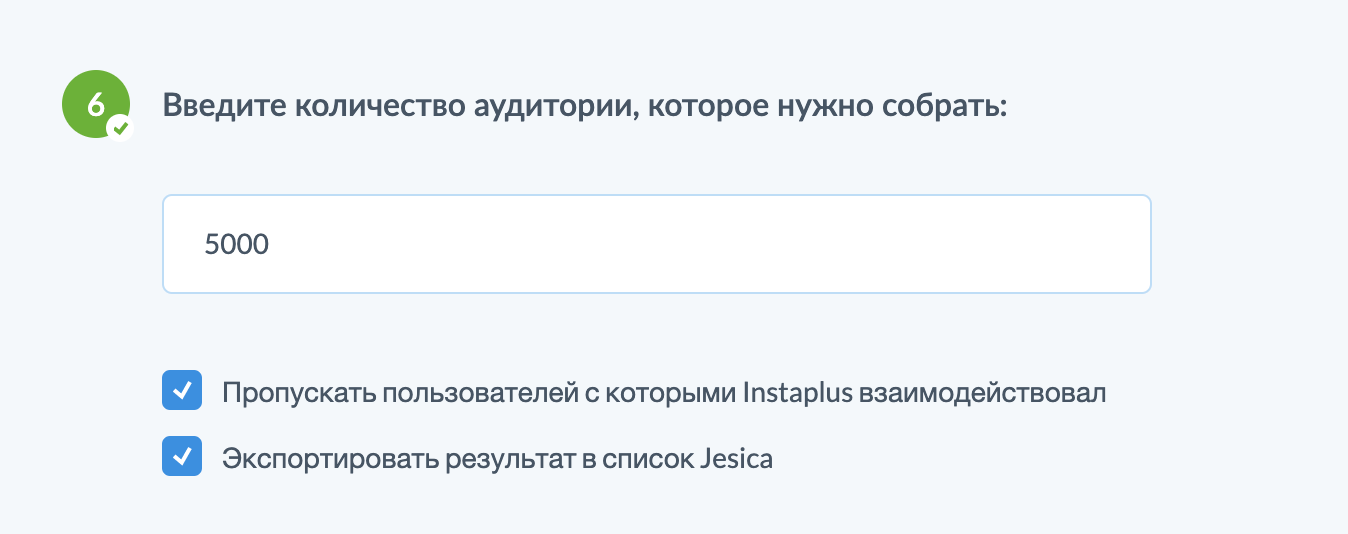Disable skipping users Instaplus interacted with
The image size is (1348, 534).
182,391
